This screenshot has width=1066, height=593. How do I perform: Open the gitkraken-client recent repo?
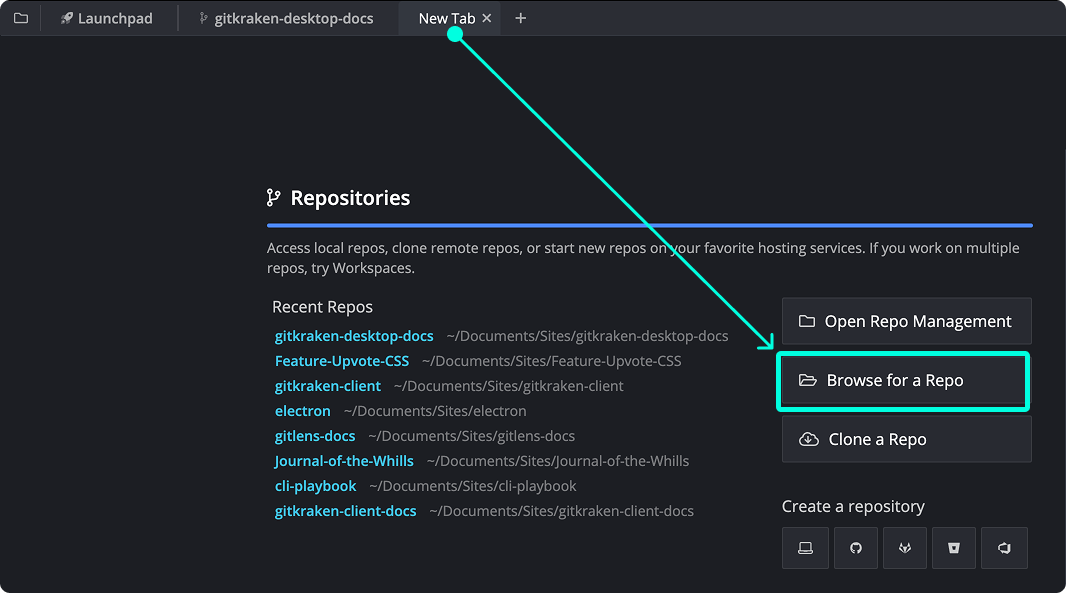point(328,386)
